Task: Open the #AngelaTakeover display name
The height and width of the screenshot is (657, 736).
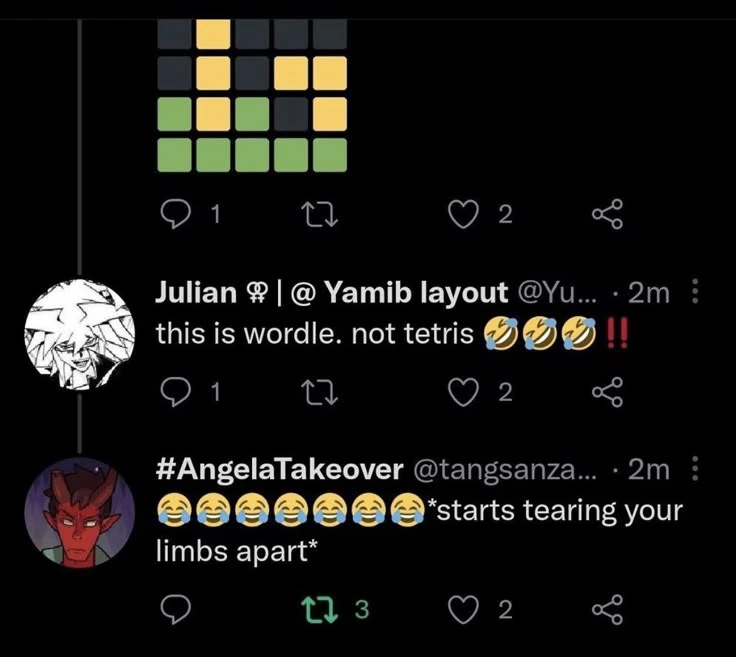Action: point(280,470)
